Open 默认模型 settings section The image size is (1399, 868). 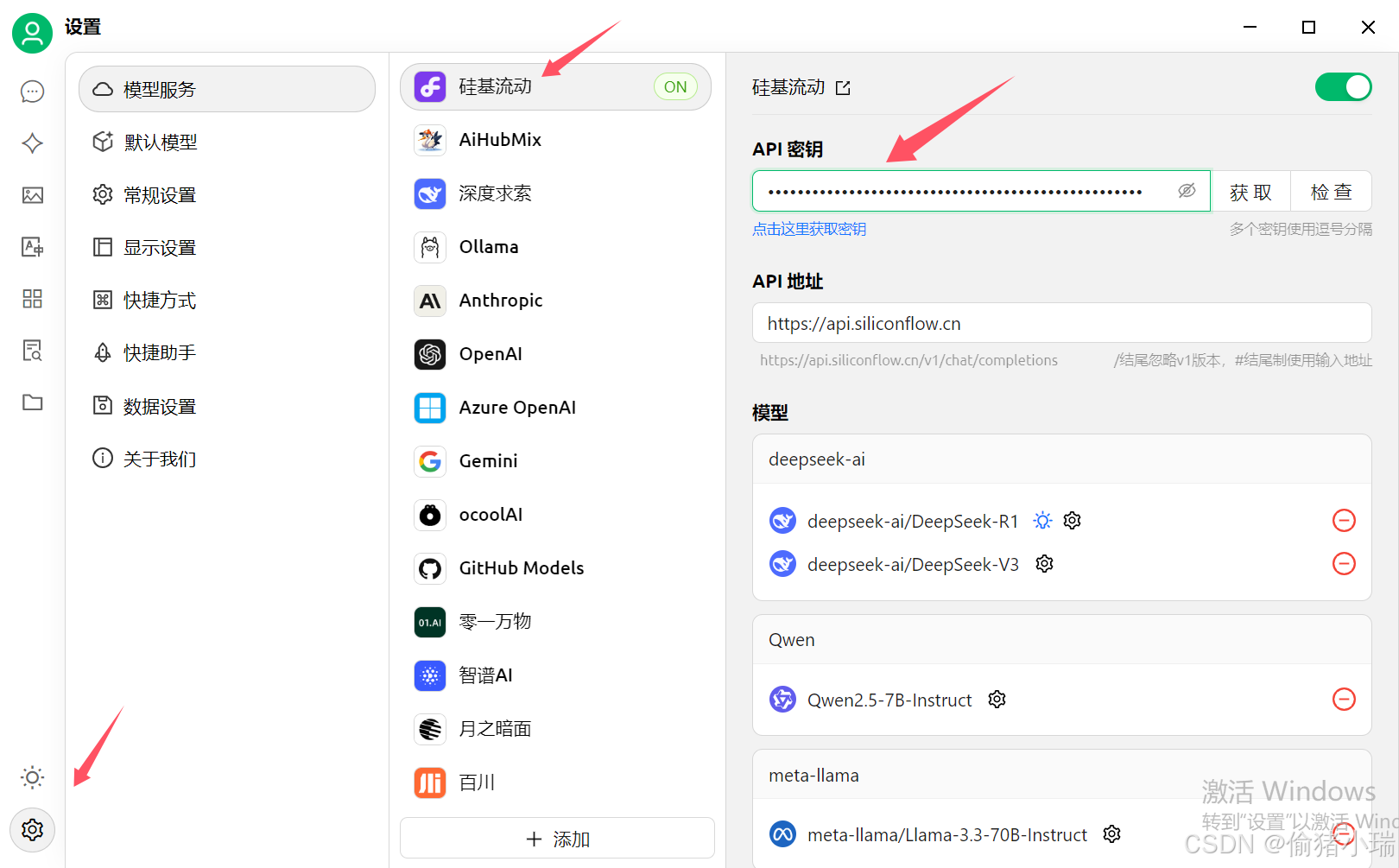pyautogui.click(x=227, y=142)
